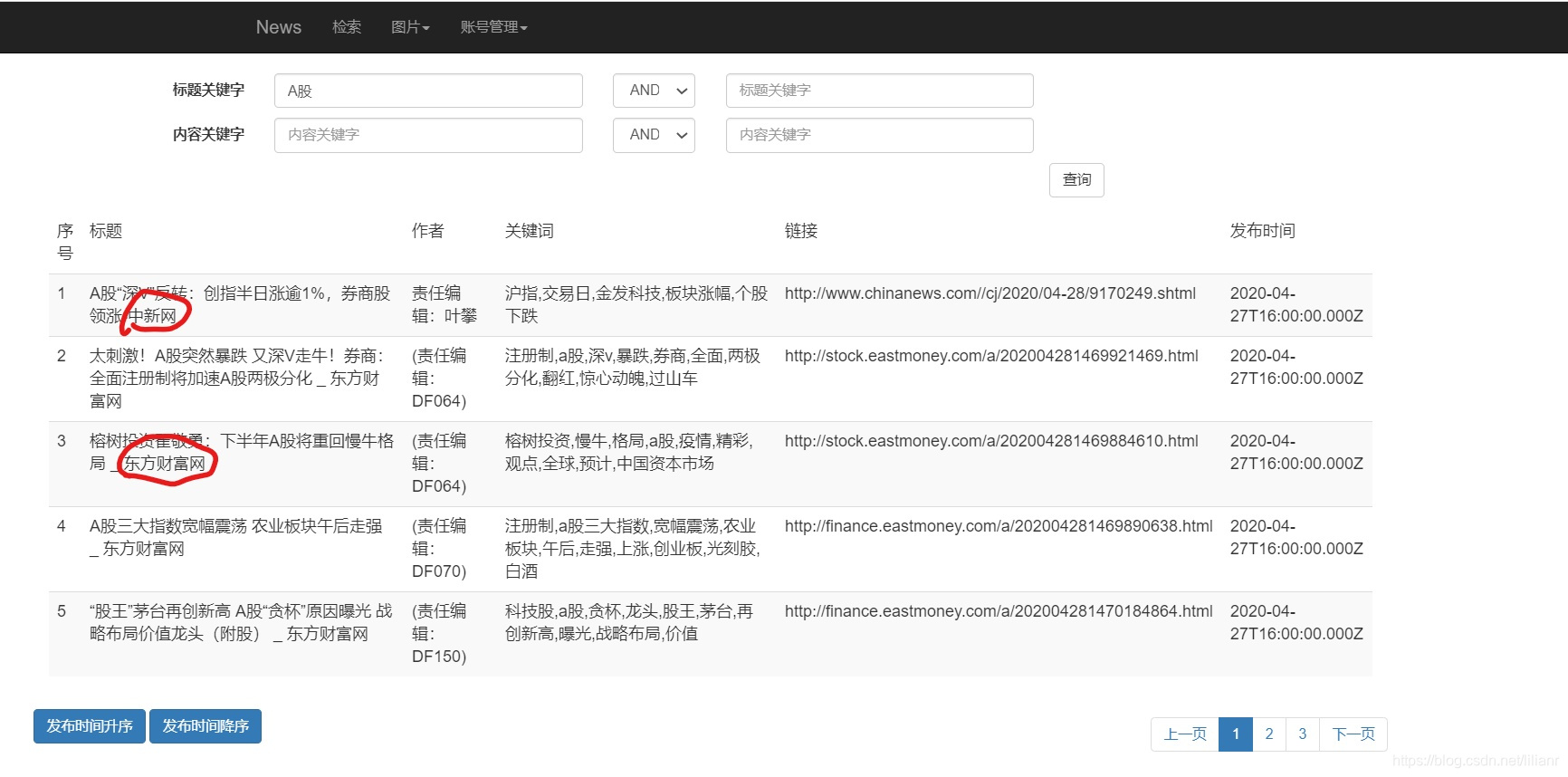Image resolution: width=1568 pixels, height=777 pixels.
Task: Click author cell containing DF070
Action: coord(439,549)
